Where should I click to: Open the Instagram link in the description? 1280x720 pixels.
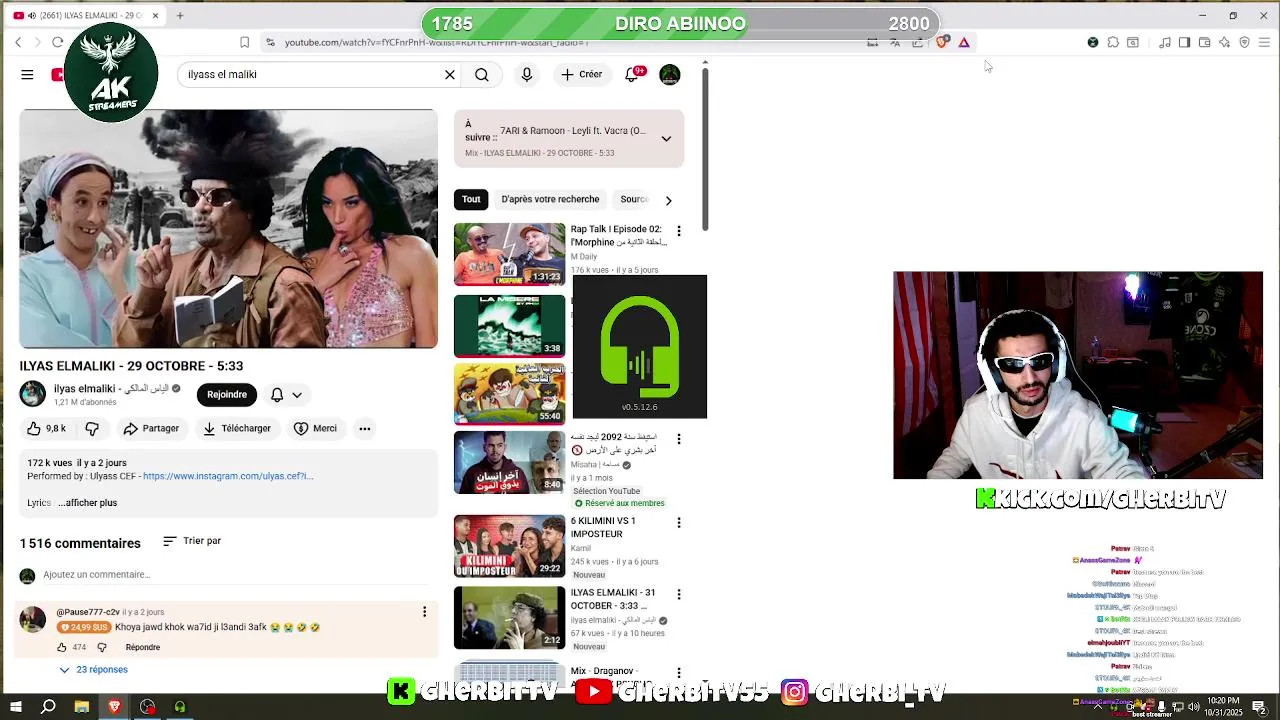pos(228,476)
